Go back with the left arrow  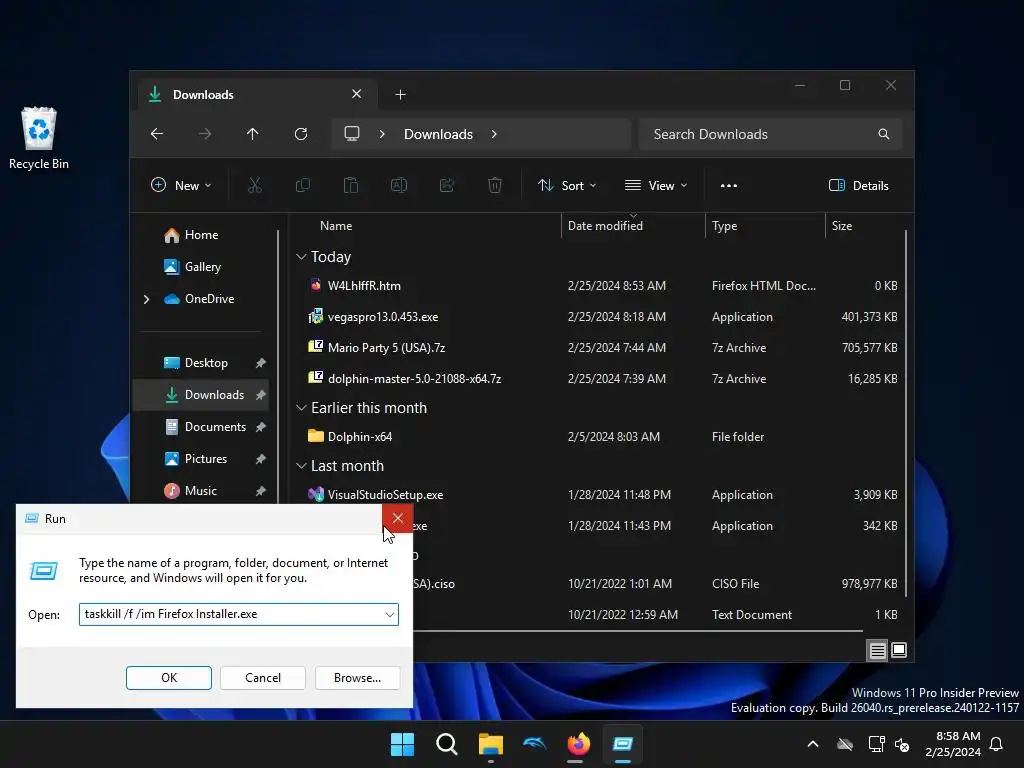(x=157, y=134)
